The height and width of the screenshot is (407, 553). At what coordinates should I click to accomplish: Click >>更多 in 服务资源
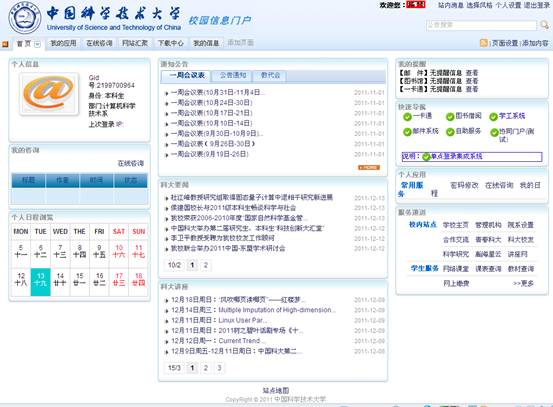523,283
